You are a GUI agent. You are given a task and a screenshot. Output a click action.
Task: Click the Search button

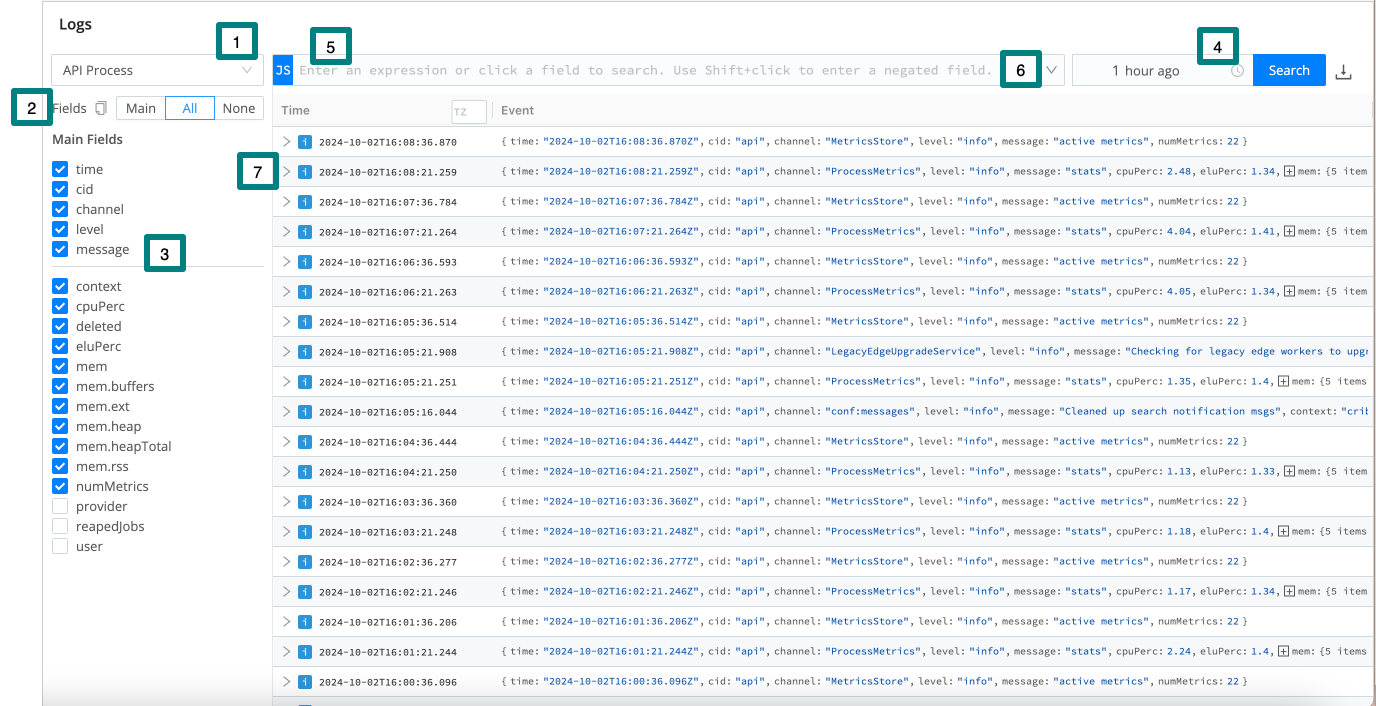pos(1289,70)
